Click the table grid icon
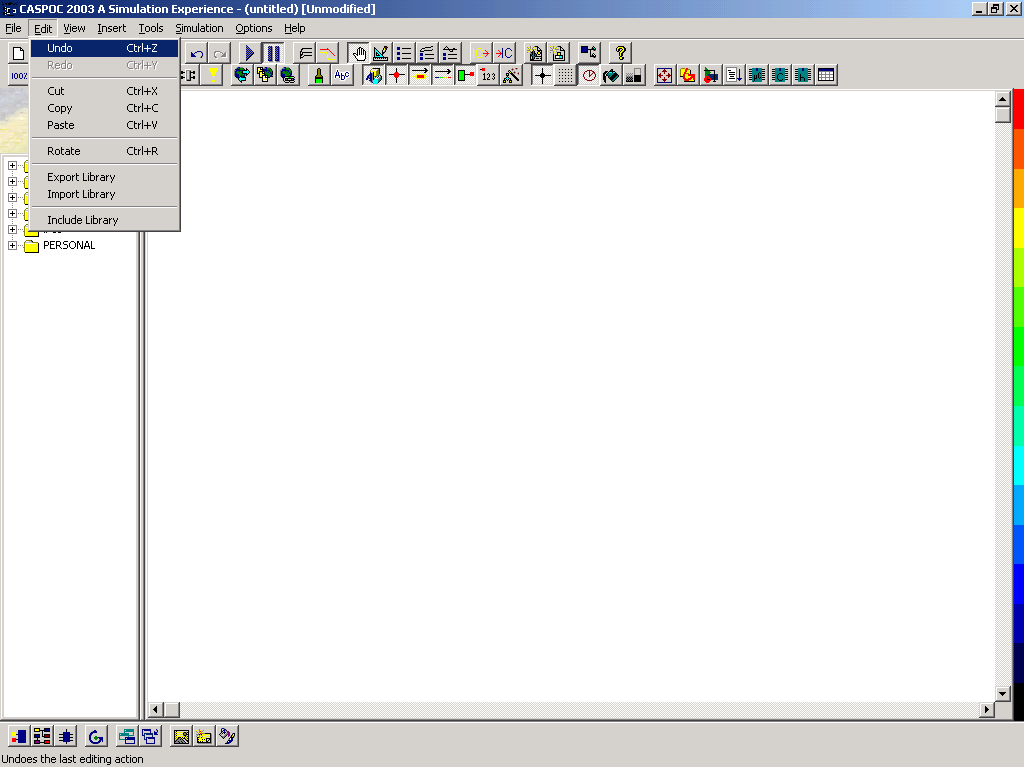This screenshot has width=1024, height=768. [x=826, y=76]
